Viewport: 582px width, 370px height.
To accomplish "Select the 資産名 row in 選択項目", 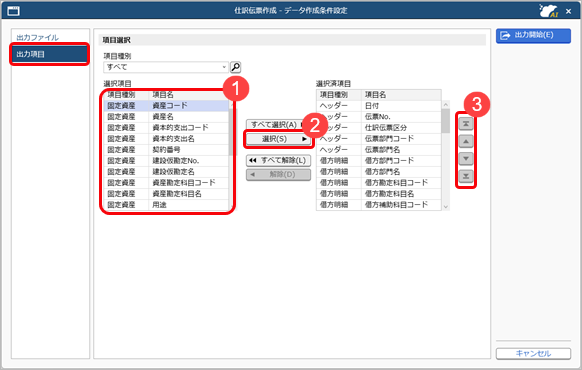I will click(x=166, y=117).
